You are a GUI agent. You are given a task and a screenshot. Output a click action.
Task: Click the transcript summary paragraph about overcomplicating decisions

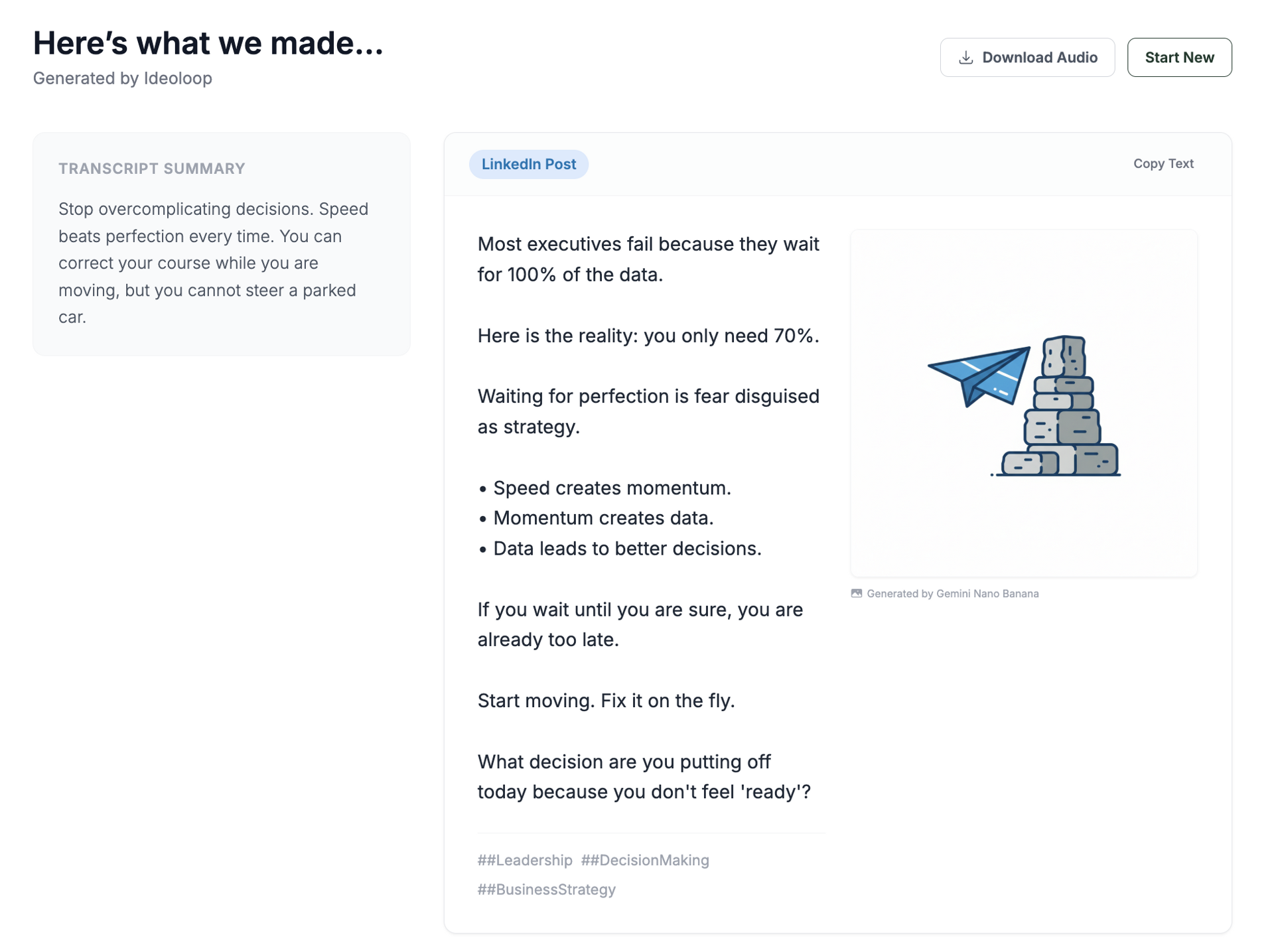point(213,263)
